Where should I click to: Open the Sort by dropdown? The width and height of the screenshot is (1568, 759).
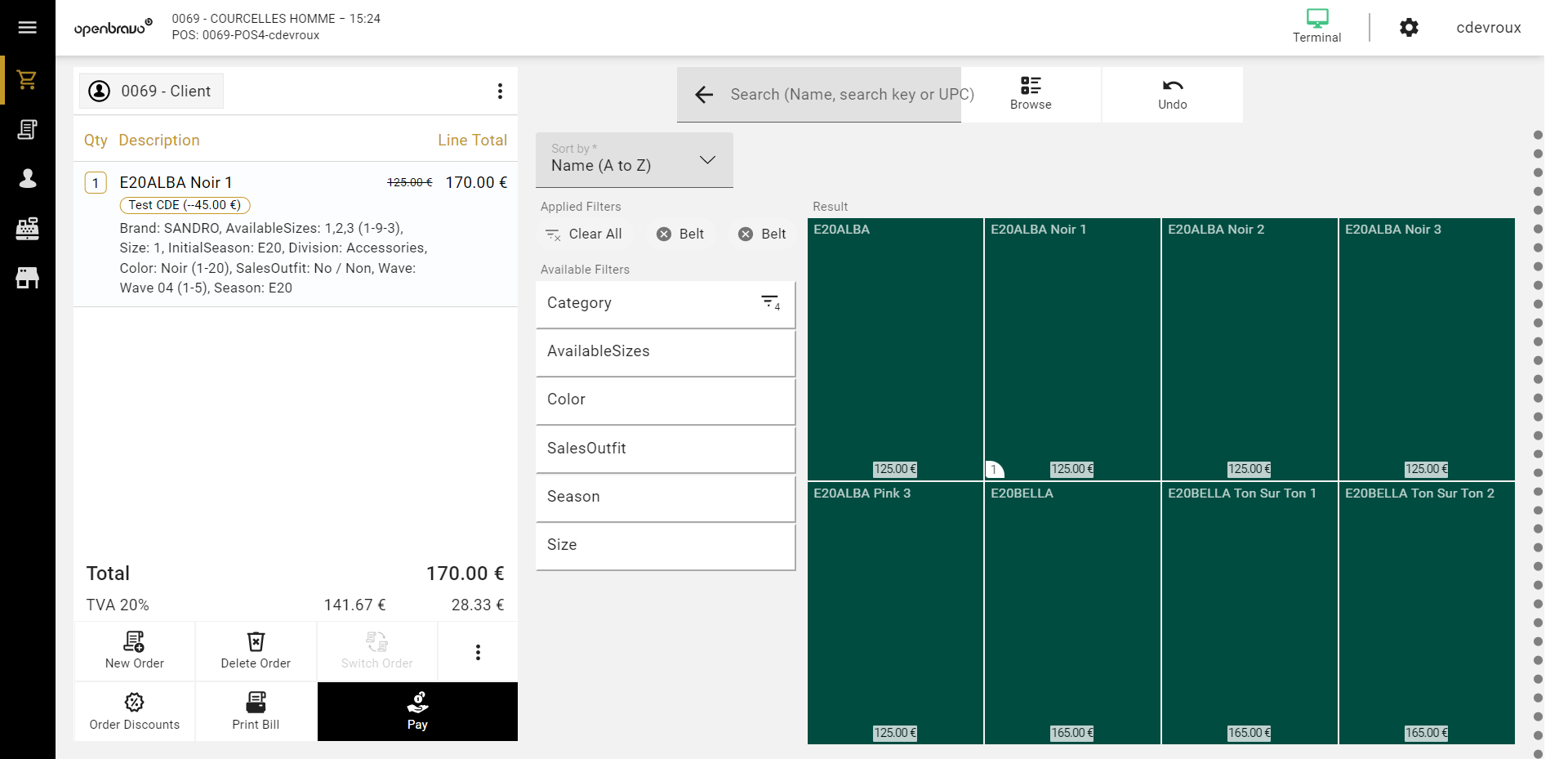coord(634,160)
